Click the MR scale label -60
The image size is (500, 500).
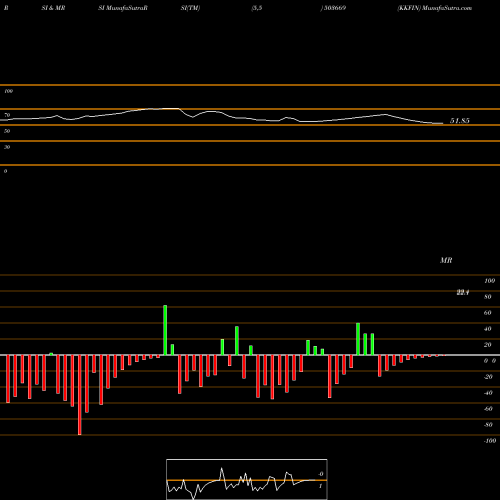pyautogui.click(x=488, y=409)
